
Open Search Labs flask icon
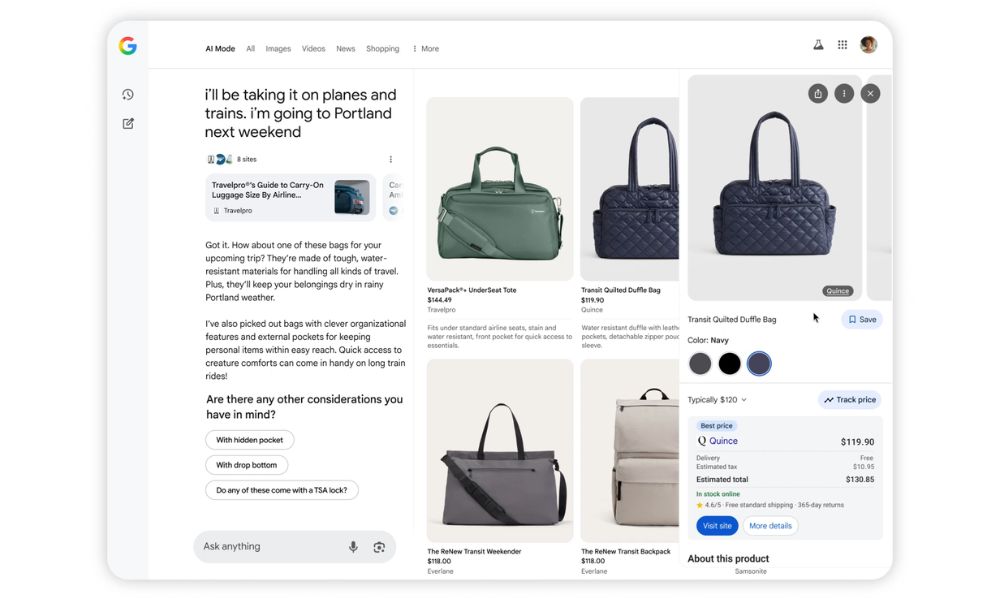818,45
